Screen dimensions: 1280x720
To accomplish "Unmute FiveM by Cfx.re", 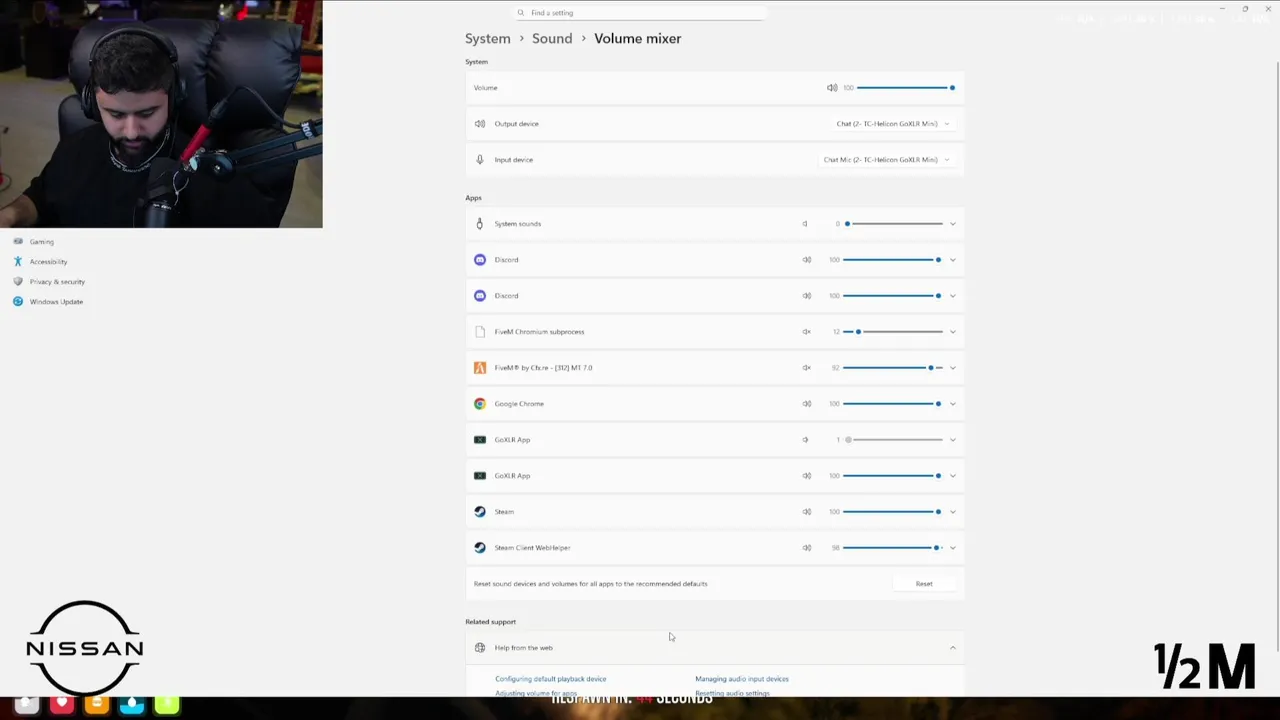I will tap(806, 368).
